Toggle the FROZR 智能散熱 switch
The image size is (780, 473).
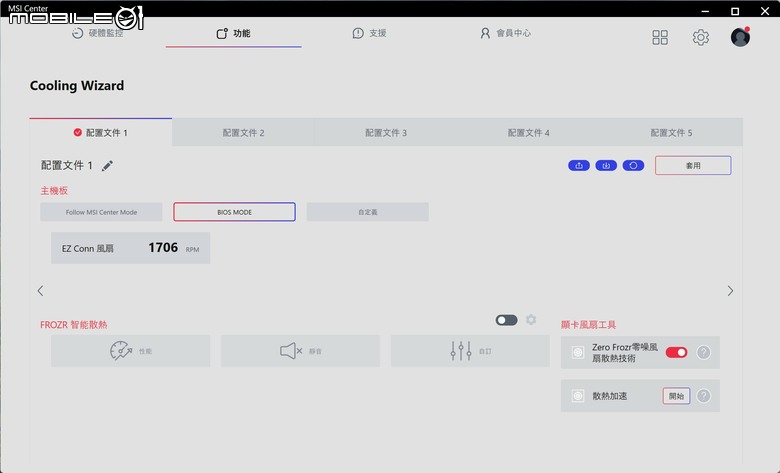(x=506, y=320)
